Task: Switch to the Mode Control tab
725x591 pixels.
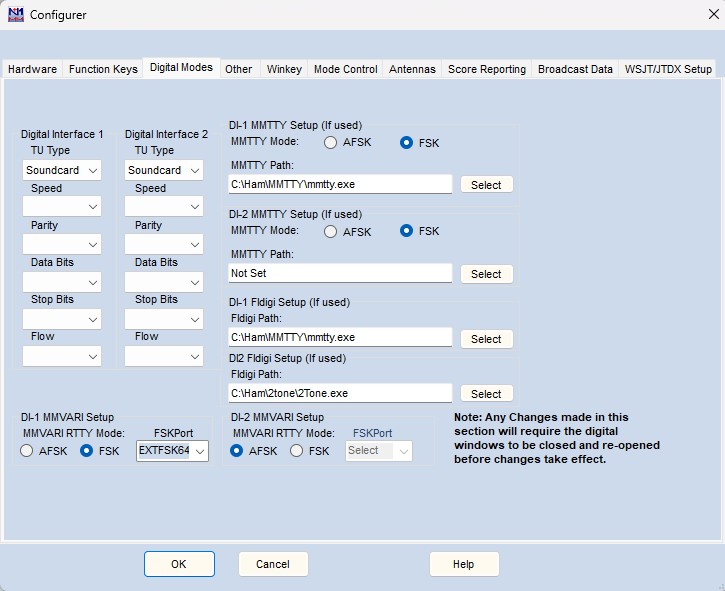Action: tap(345, 69)
